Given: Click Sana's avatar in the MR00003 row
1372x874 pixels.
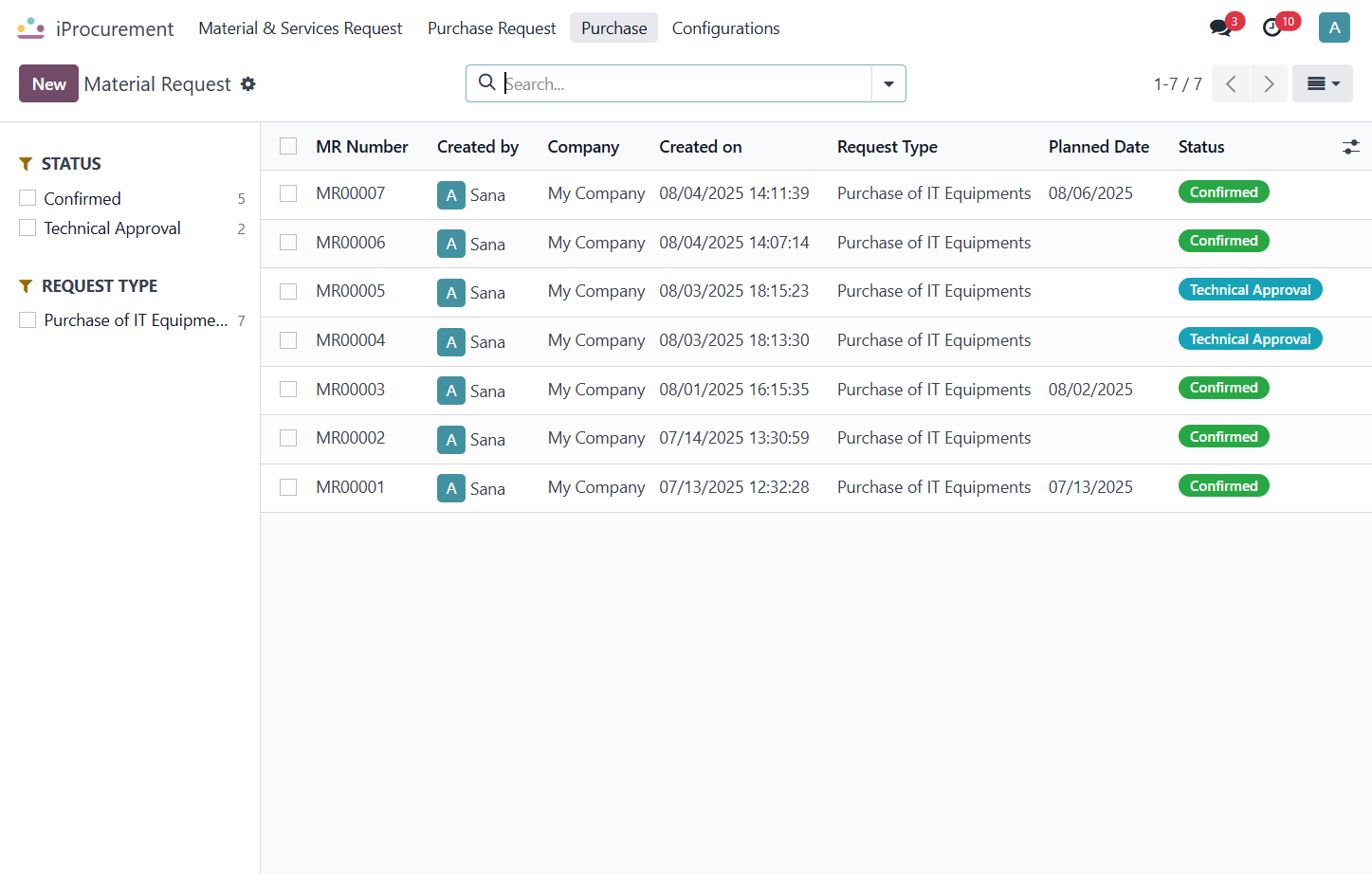Looking at the screenshot, I should tap(451, 391).
